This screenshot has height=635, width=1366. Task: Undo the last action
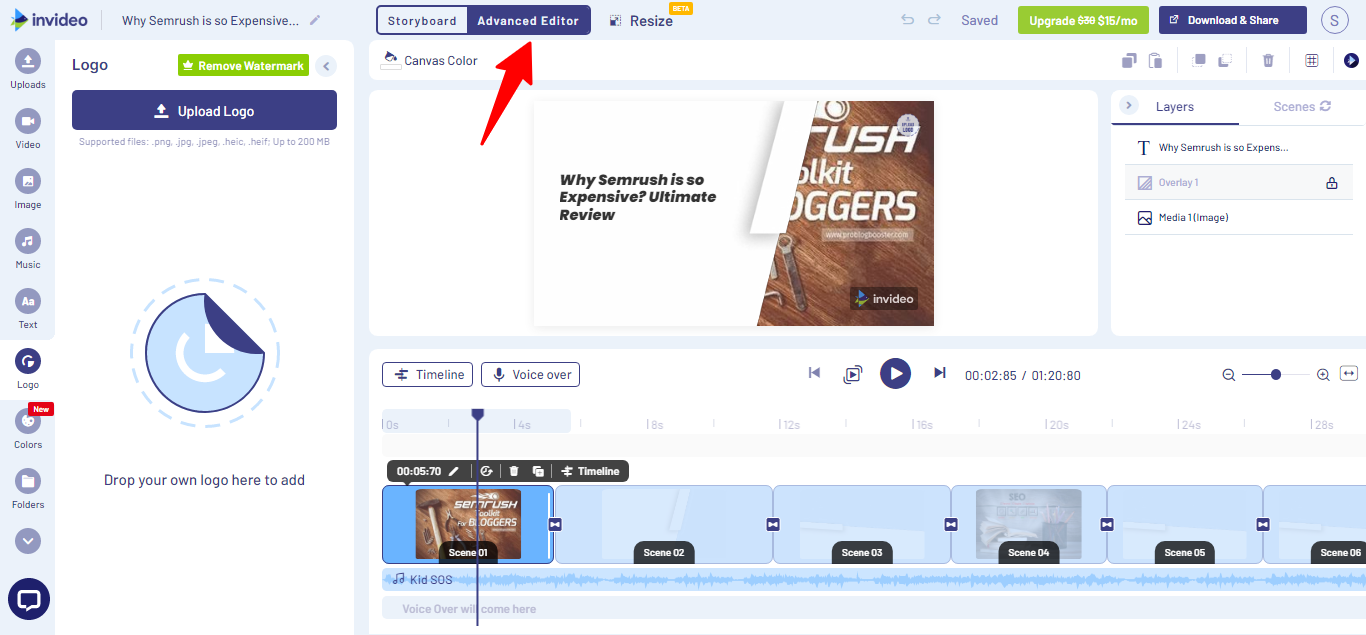click(908, 20)
